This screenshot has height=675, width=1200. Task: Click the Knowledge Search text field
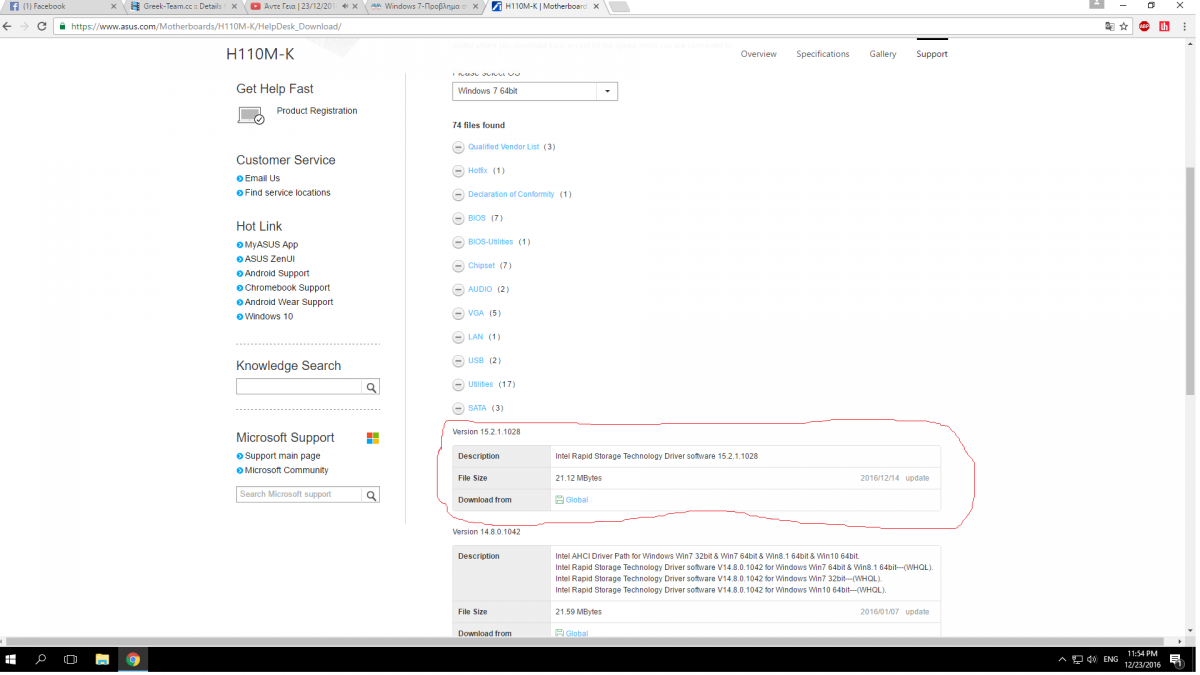(x=299, y=387)
